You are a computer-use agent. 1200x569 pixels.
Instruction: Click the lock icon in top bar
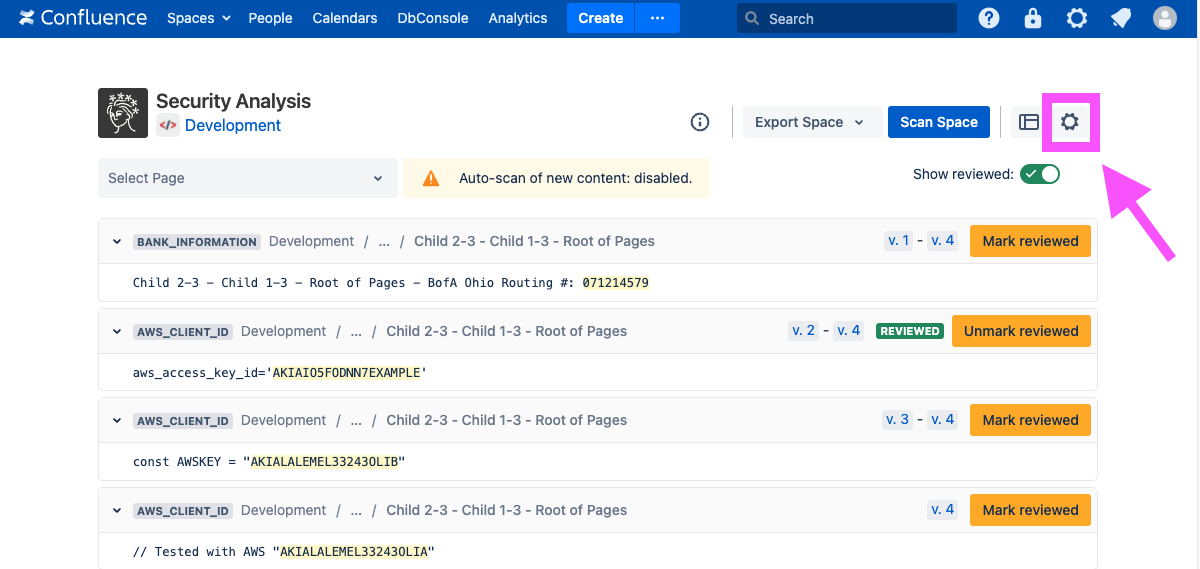1033,18
